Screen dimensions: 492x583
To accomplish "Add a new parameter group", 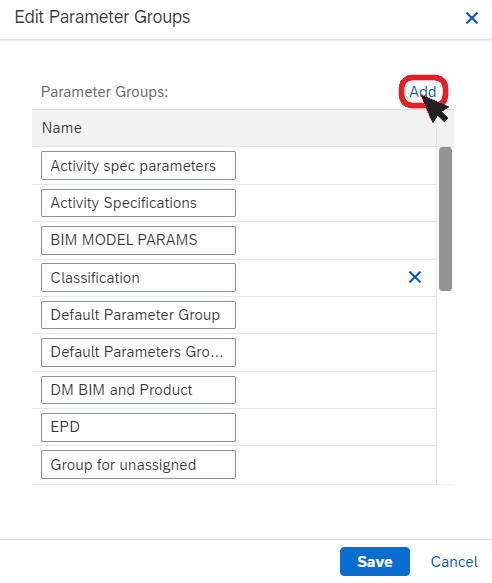I will tap(423, 91).
